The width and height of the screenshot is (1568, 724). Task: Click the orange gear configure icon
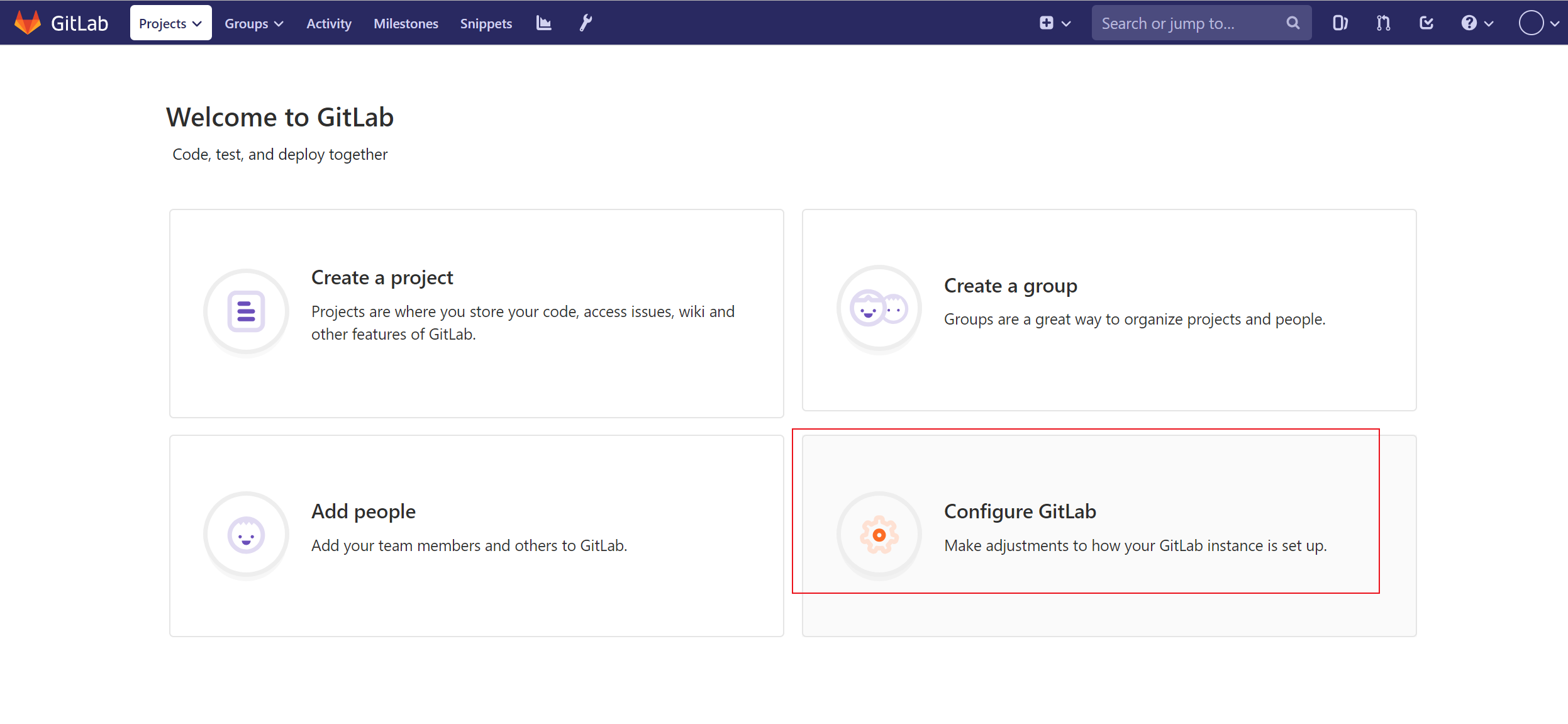tap(879, 535)
